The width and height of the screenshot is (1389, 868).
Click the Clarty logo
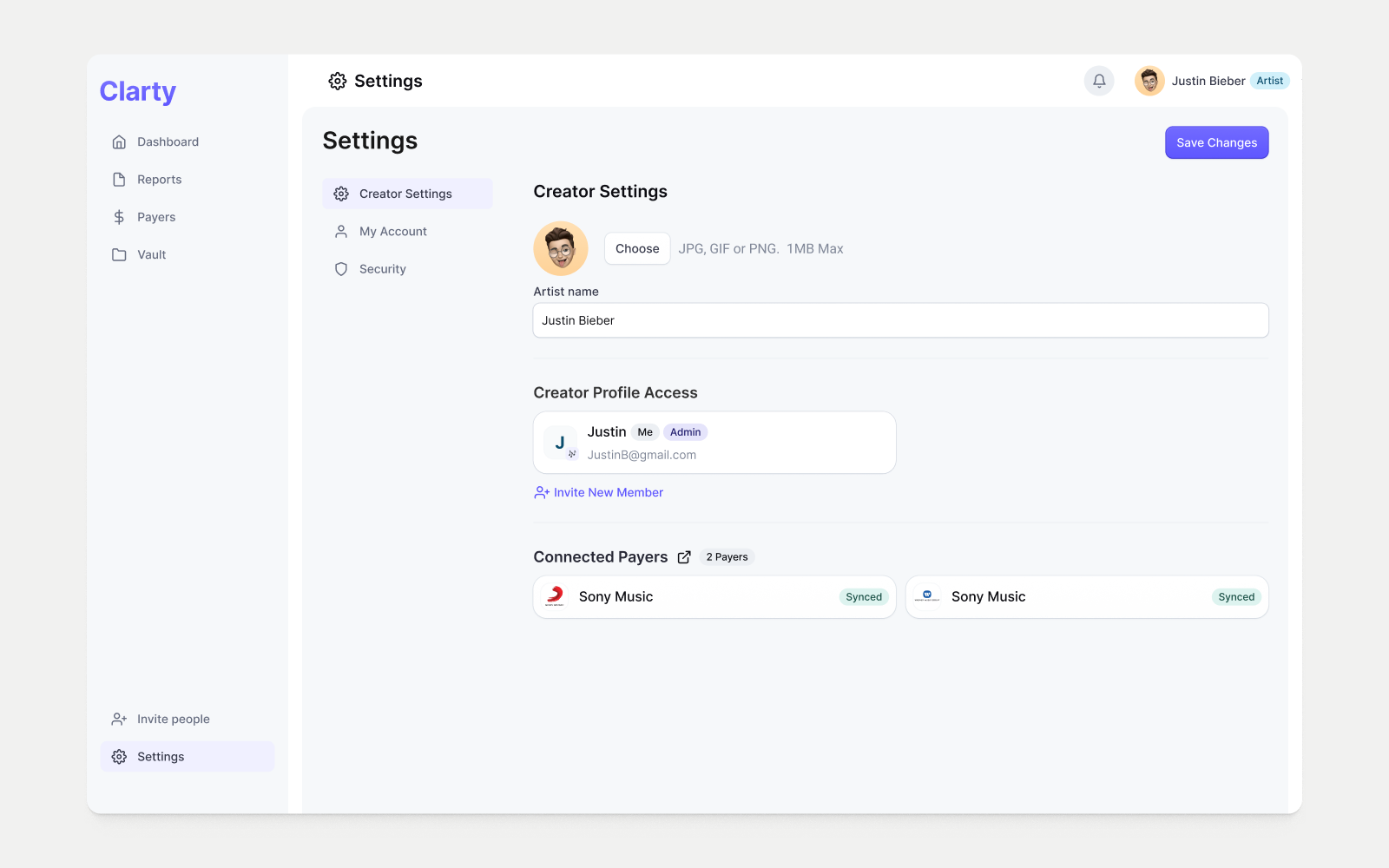[138, 91]
